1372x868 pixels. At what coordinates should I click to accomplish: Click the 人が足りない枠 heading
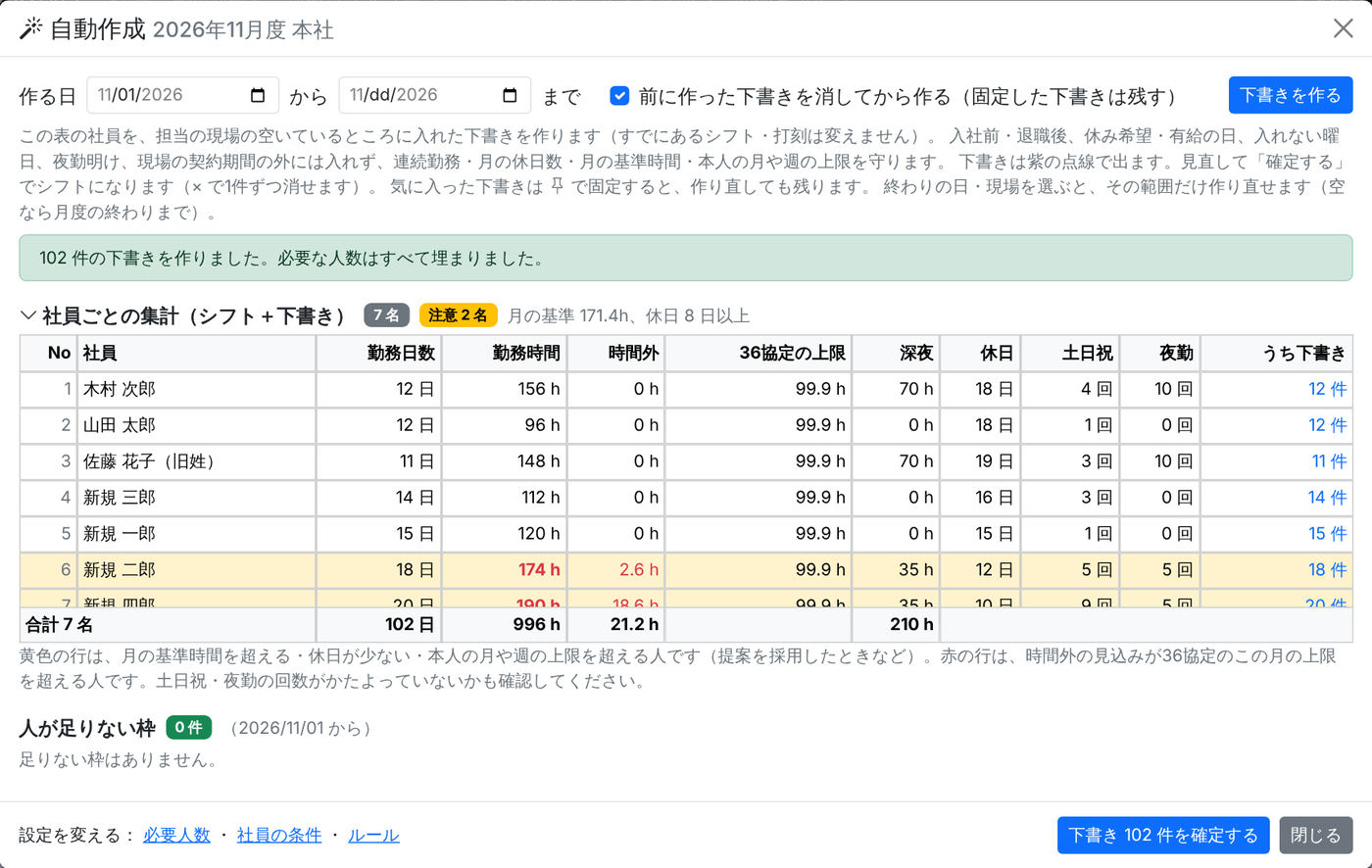click(x=87, y=728)
